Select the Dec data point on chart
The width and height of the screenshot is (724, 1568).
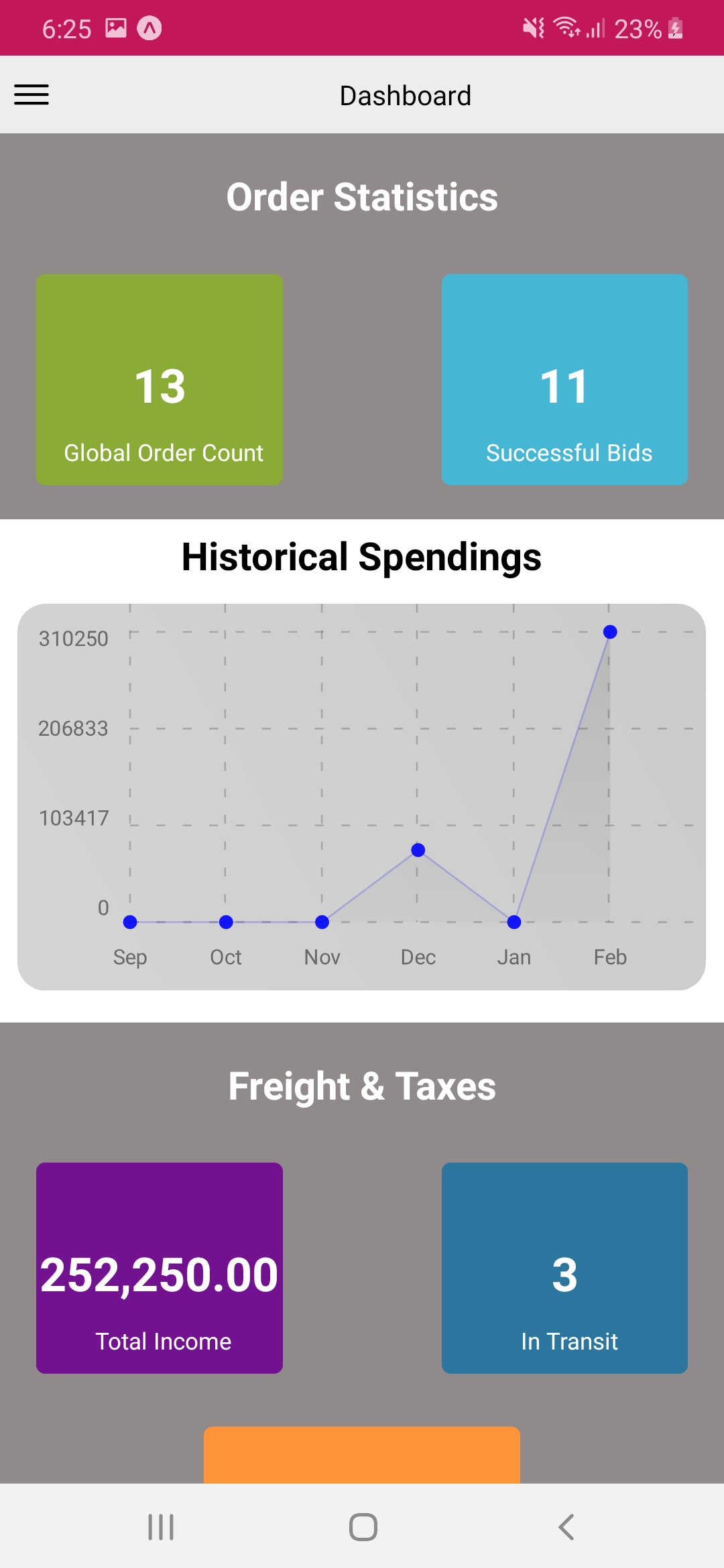(x=418, y=850)
